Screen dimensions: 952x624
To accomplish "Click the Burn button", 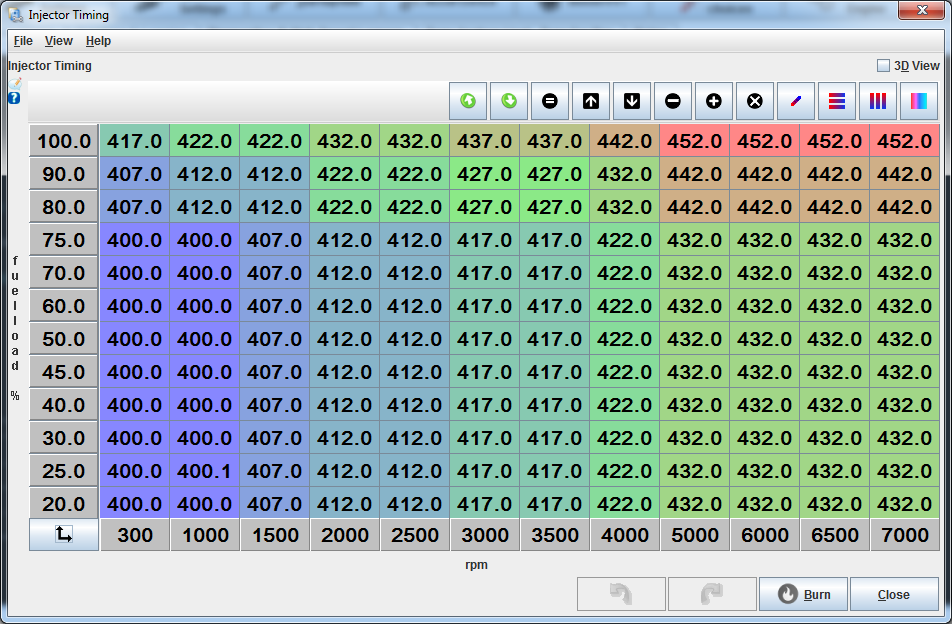I will tap(803, 594).
